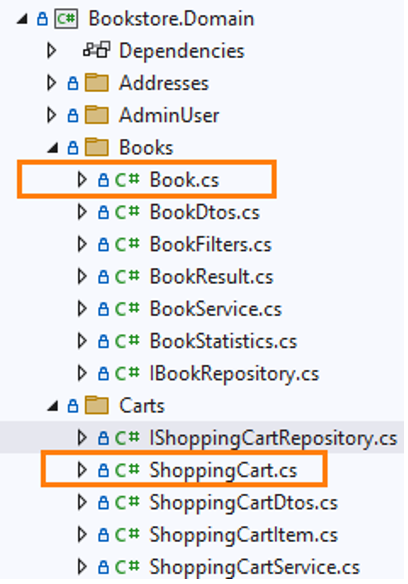Open the BookStatistics.cs file
This screenshot has height=584, width=408.
pyautogui.click(x=223, y=341)
